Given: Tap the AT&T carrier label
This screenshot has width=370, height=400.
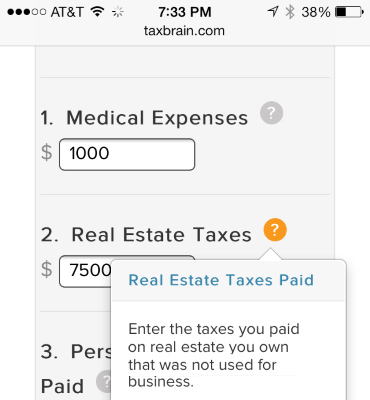Looking at the screenshot, I should [67, 12].
